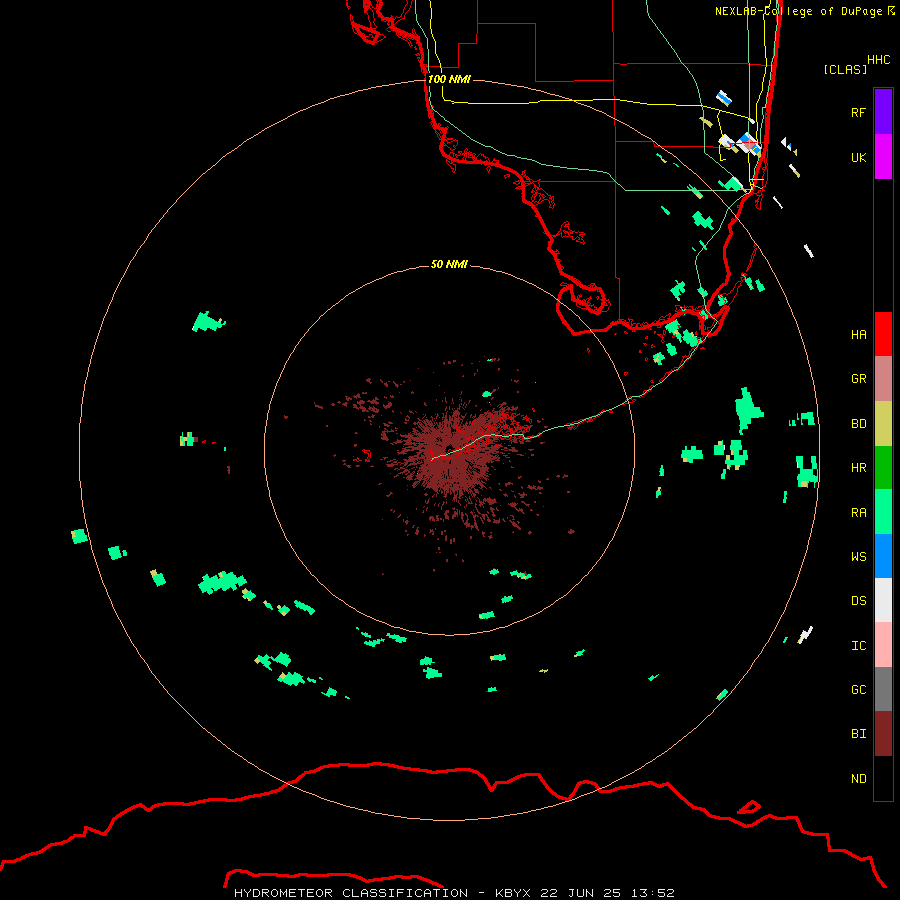Click the ND legend label text
900x900 pixels.
(858, 779)
